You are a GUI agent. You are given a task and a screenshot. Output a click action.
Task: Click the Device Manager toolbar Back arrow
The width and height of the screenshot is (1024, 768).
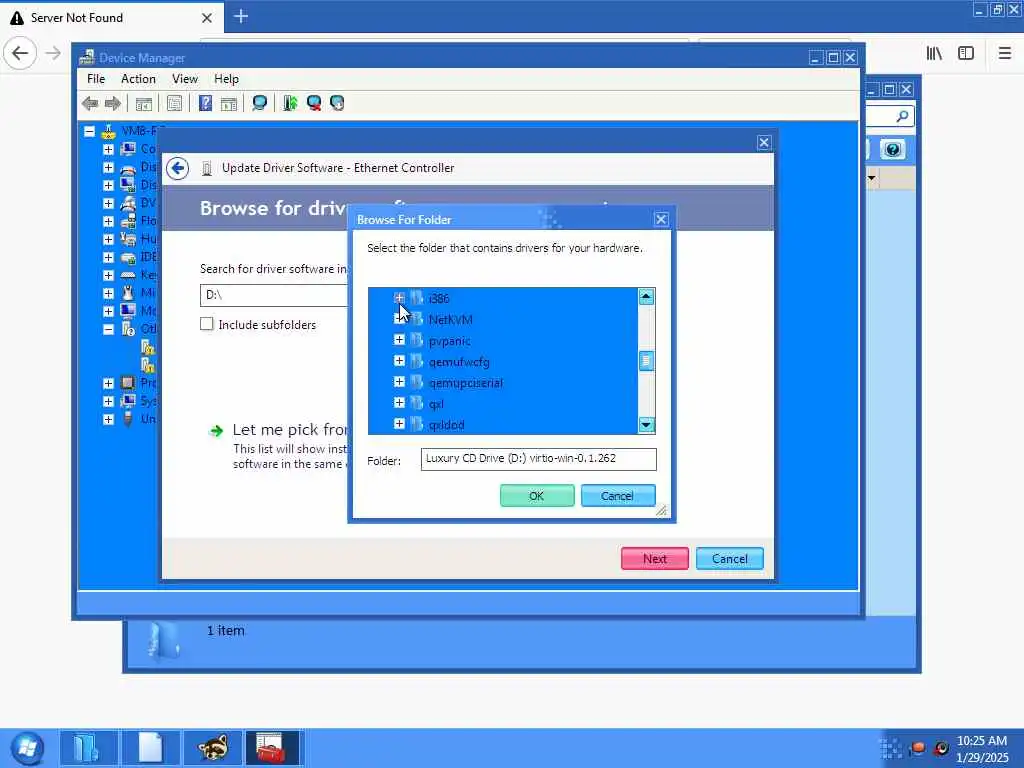point(90,103)
